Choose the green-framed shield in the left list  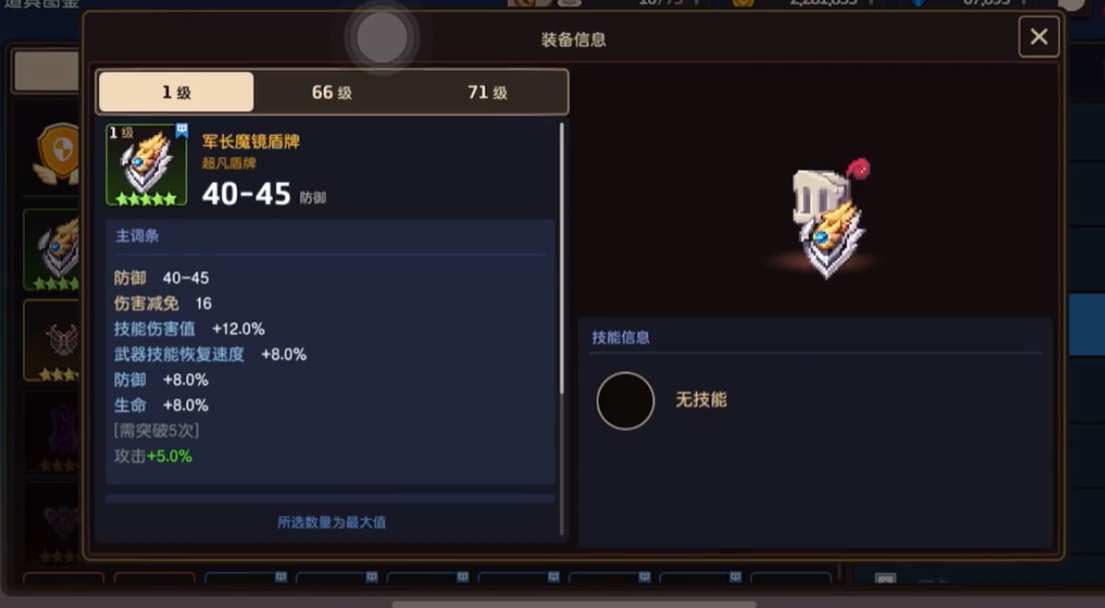(53, 249)
